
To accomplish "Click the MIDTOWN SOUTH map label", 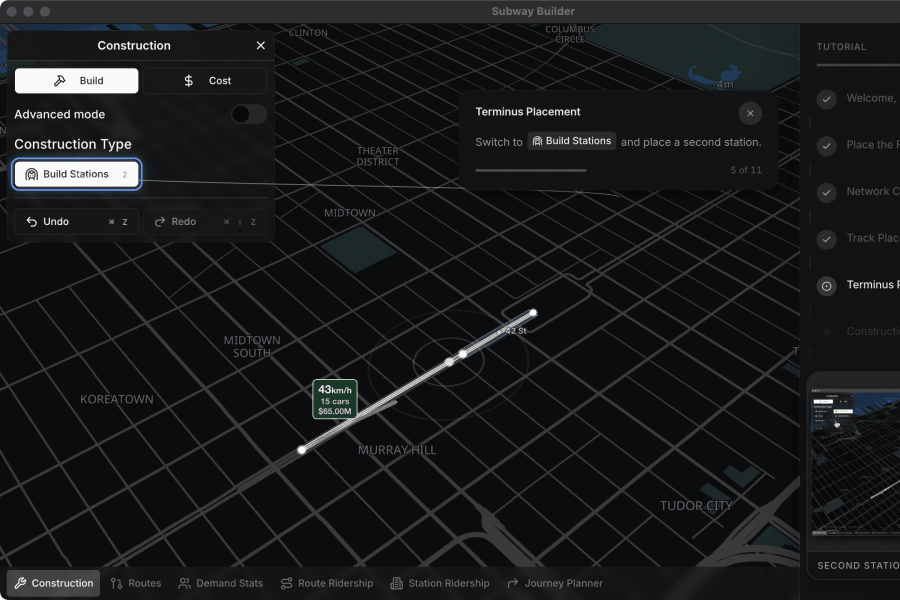I will click(252, 347).
